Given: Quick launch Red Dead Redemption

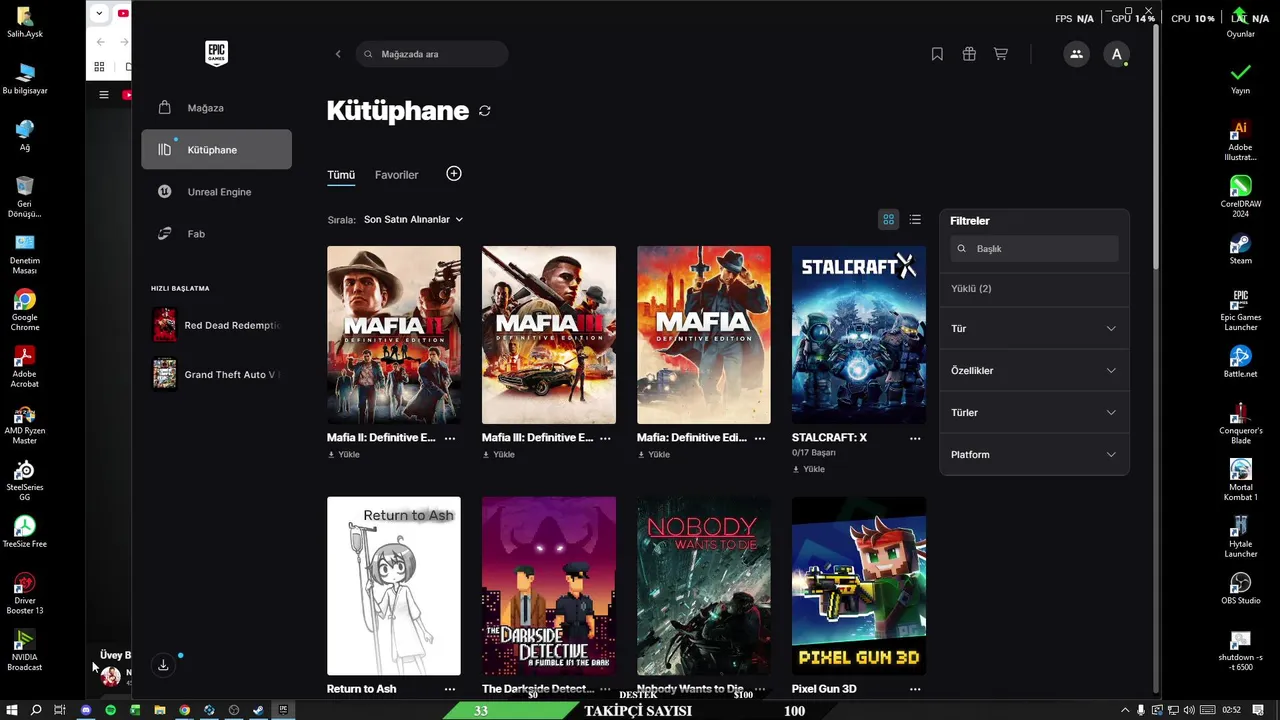Looking at the screenshot, I should [x=216, y=325].
